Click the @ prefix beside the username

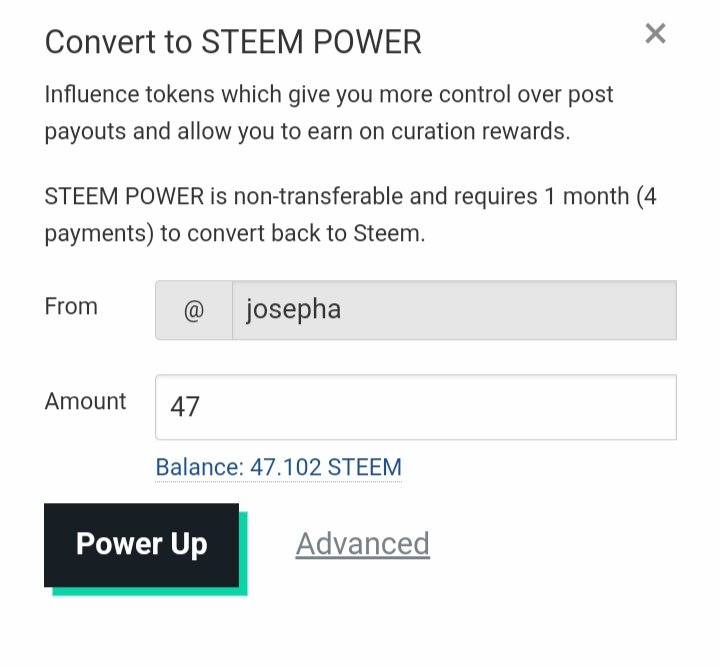(x=194, y=310)
